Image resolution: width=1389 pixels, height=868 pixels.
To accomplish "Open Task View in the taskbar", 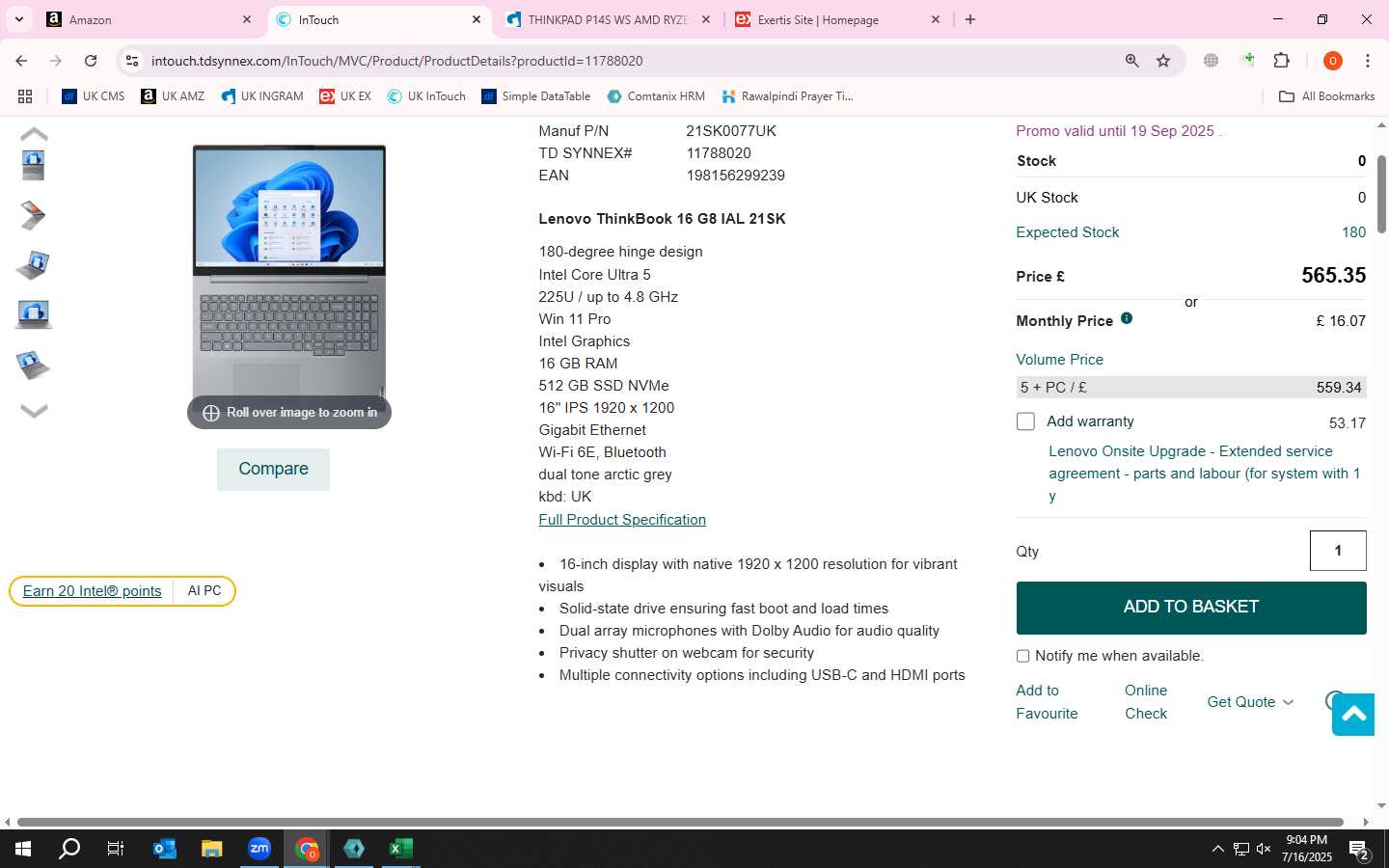I will 116,849.
